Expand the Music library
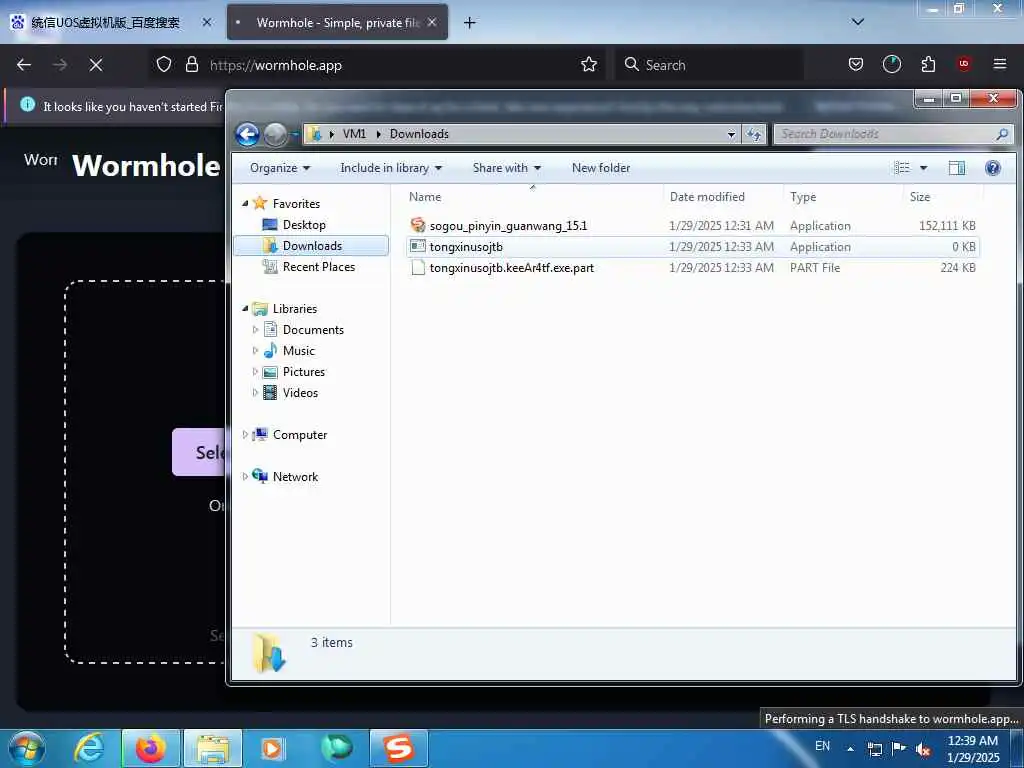 (x=255, y=351)
